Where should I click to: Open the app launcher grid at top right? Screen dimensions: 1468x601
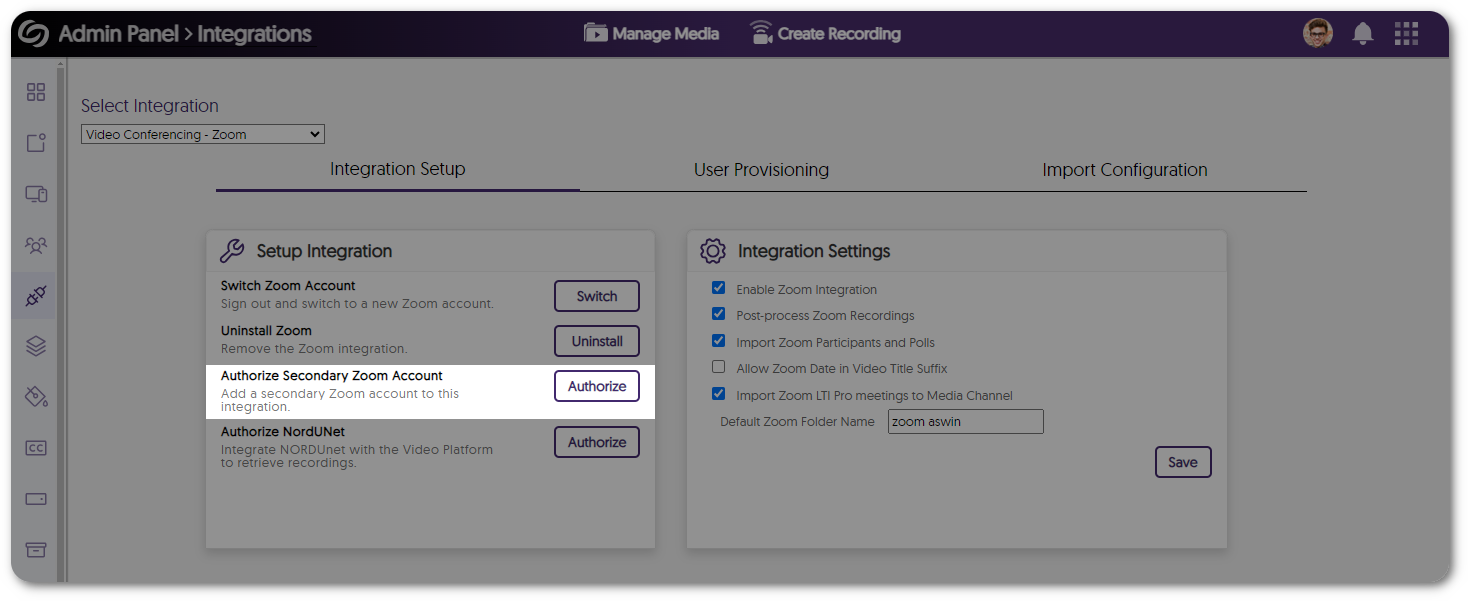pos(1406,33)
